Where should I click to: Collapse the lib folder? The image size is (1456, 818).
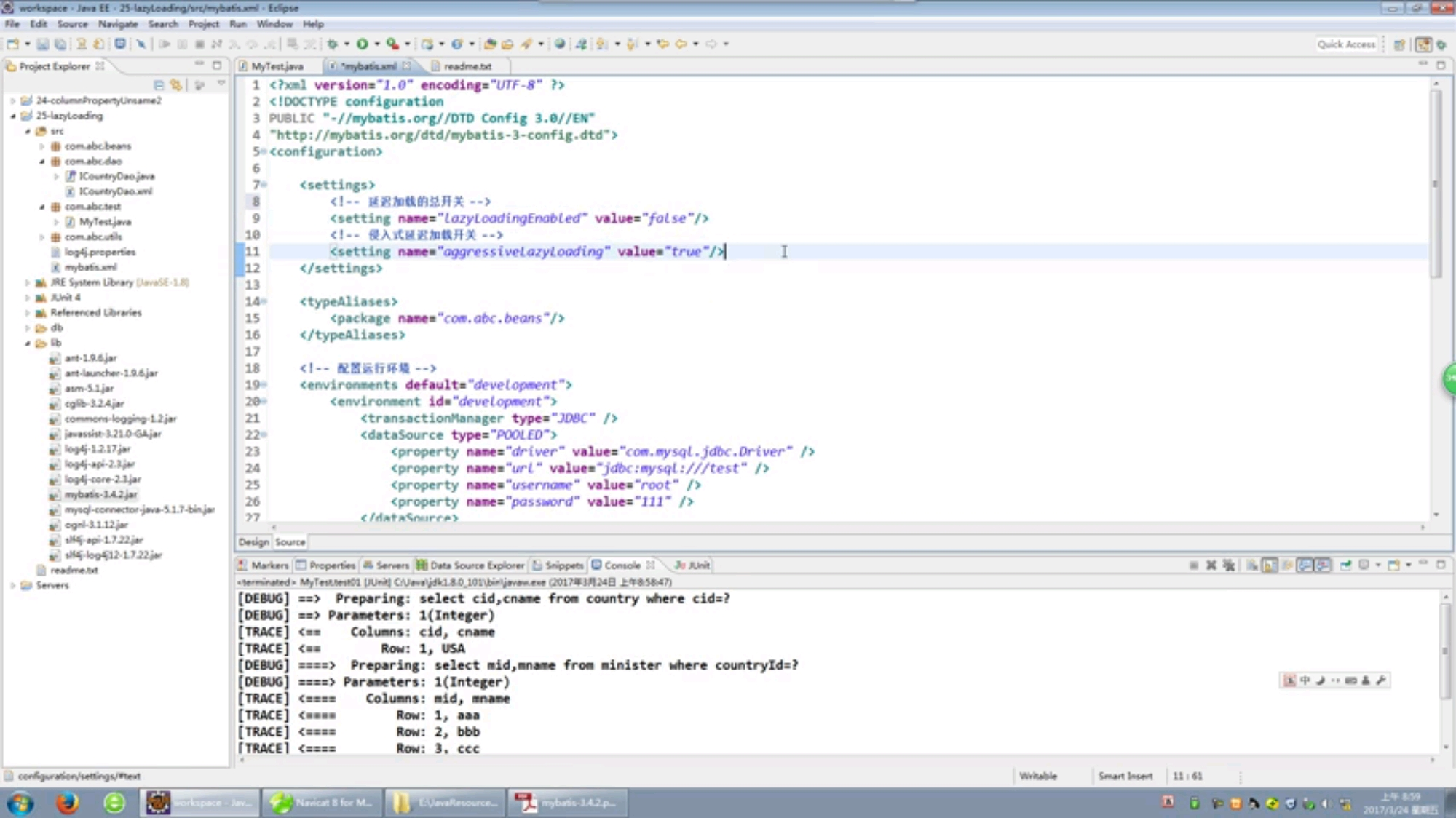27,343
